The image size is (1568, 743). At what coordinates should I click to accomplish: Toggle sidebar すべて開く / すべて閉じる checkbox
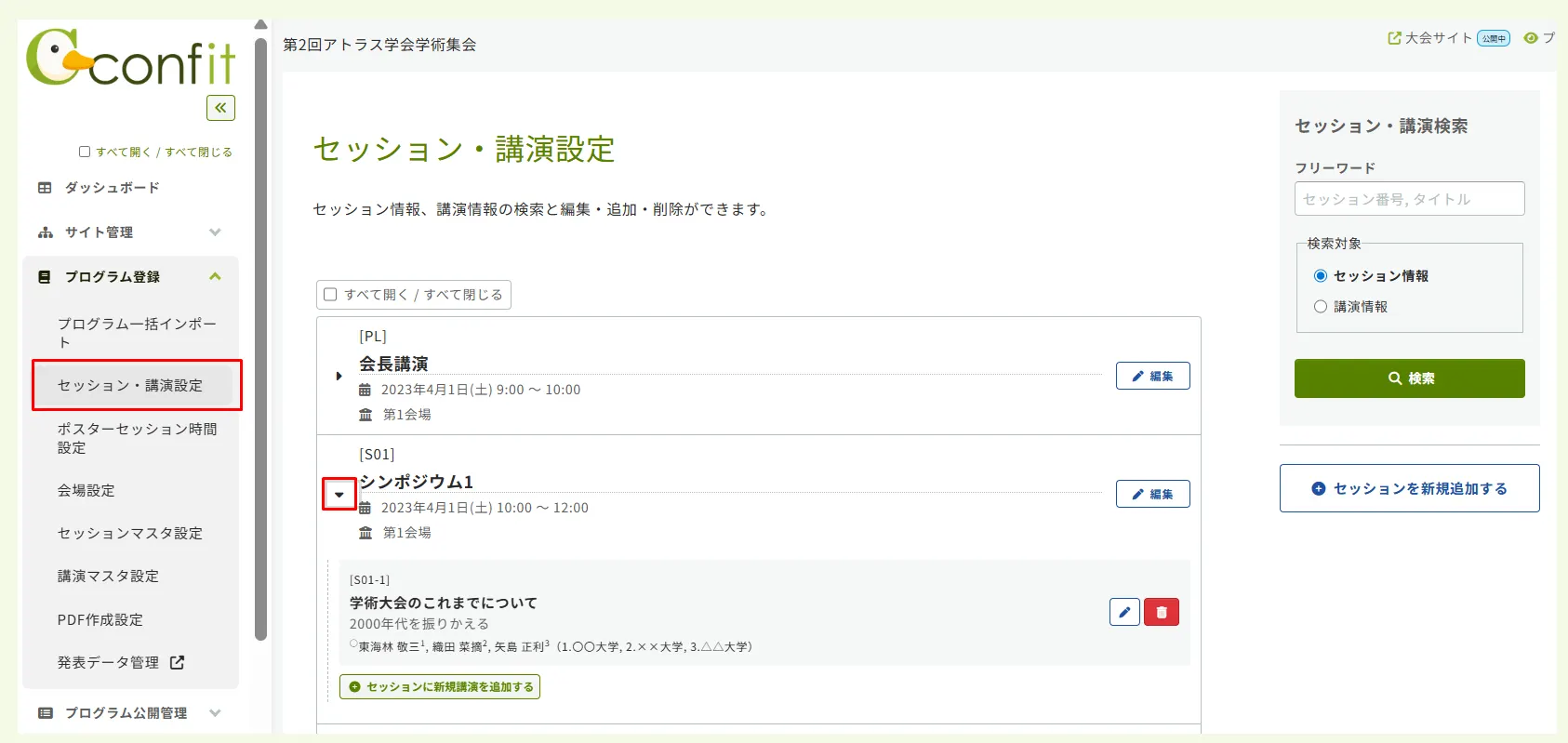coord(85,152)
